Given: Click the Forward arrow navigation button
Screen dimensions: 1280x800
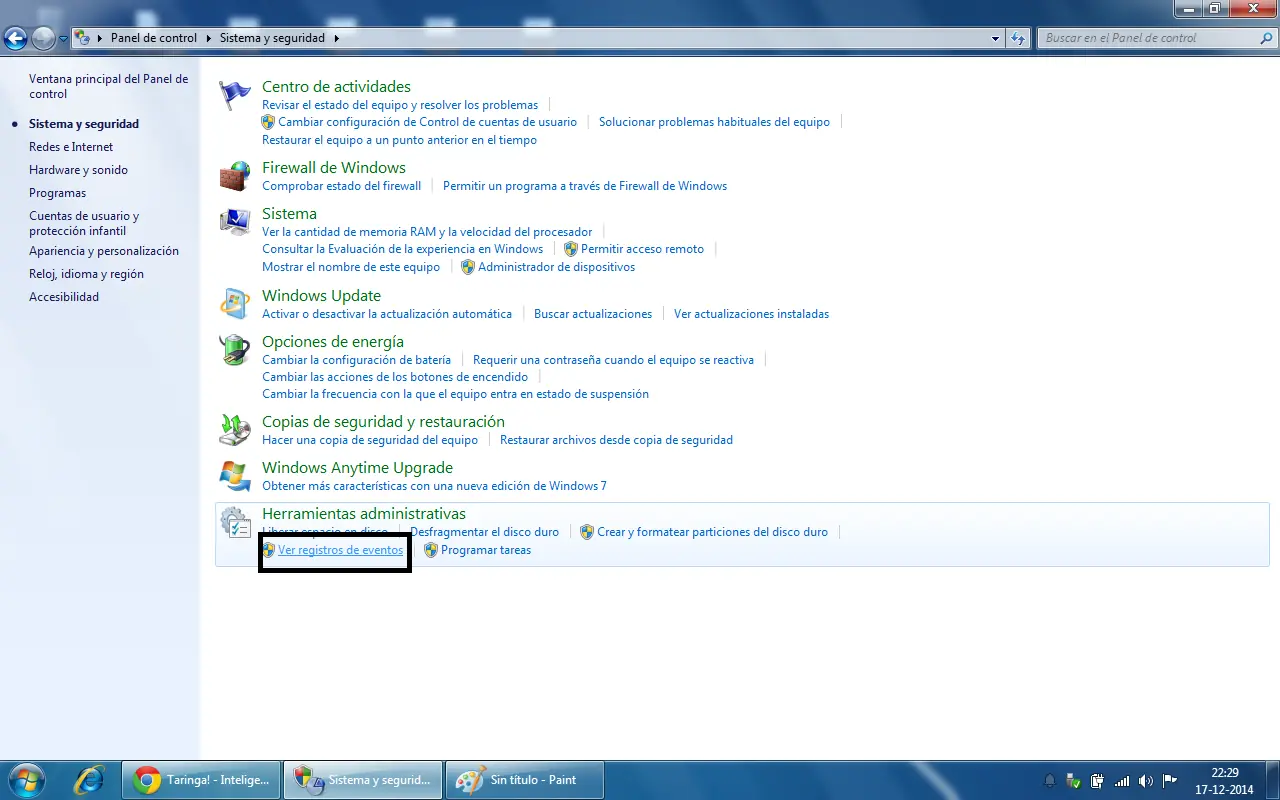Looking at the screenshot, I should [x=43, y=38].
